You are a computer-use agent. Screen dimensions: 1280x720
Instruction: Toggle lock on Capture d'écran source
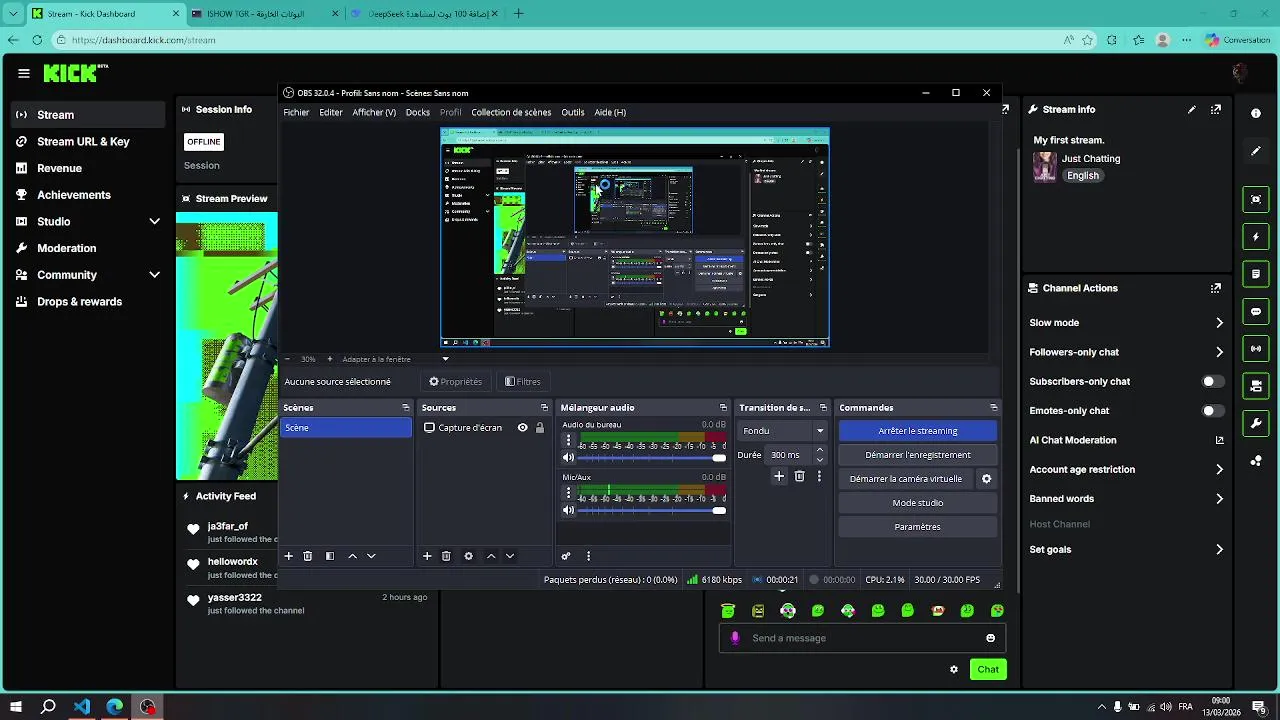540,428
